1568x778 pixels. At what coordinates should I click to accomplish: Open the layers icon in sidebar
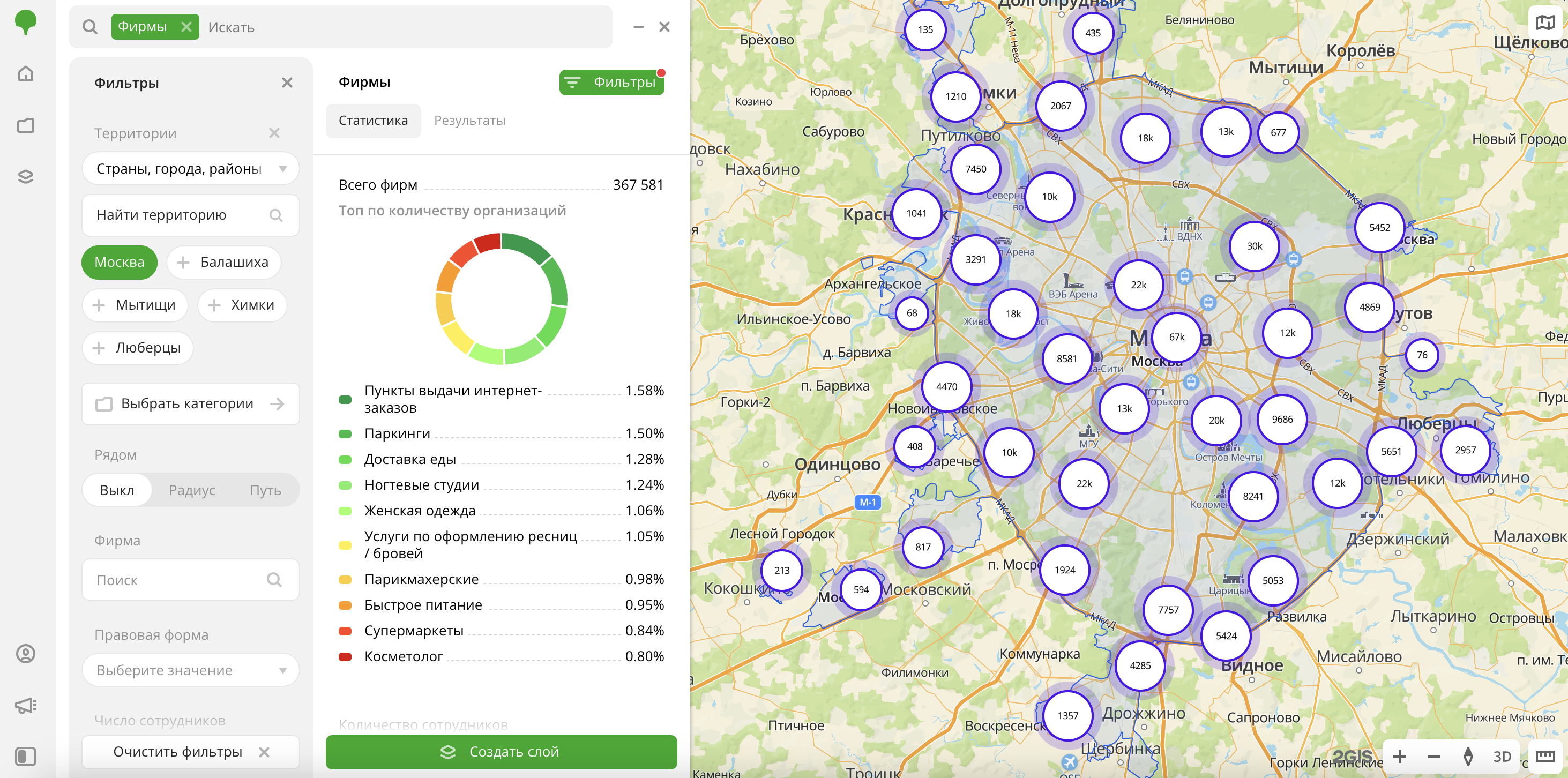[26, 176]
